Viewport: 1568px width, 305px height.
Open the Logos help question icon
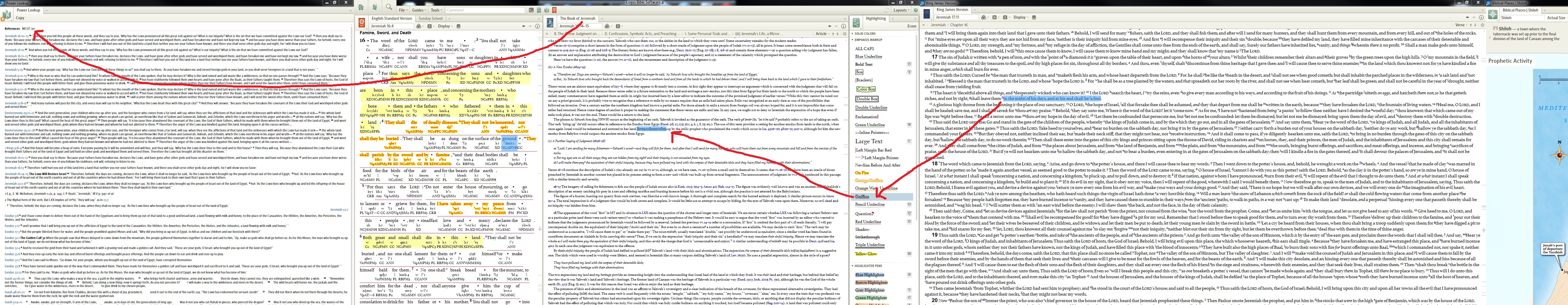(916, 10)
